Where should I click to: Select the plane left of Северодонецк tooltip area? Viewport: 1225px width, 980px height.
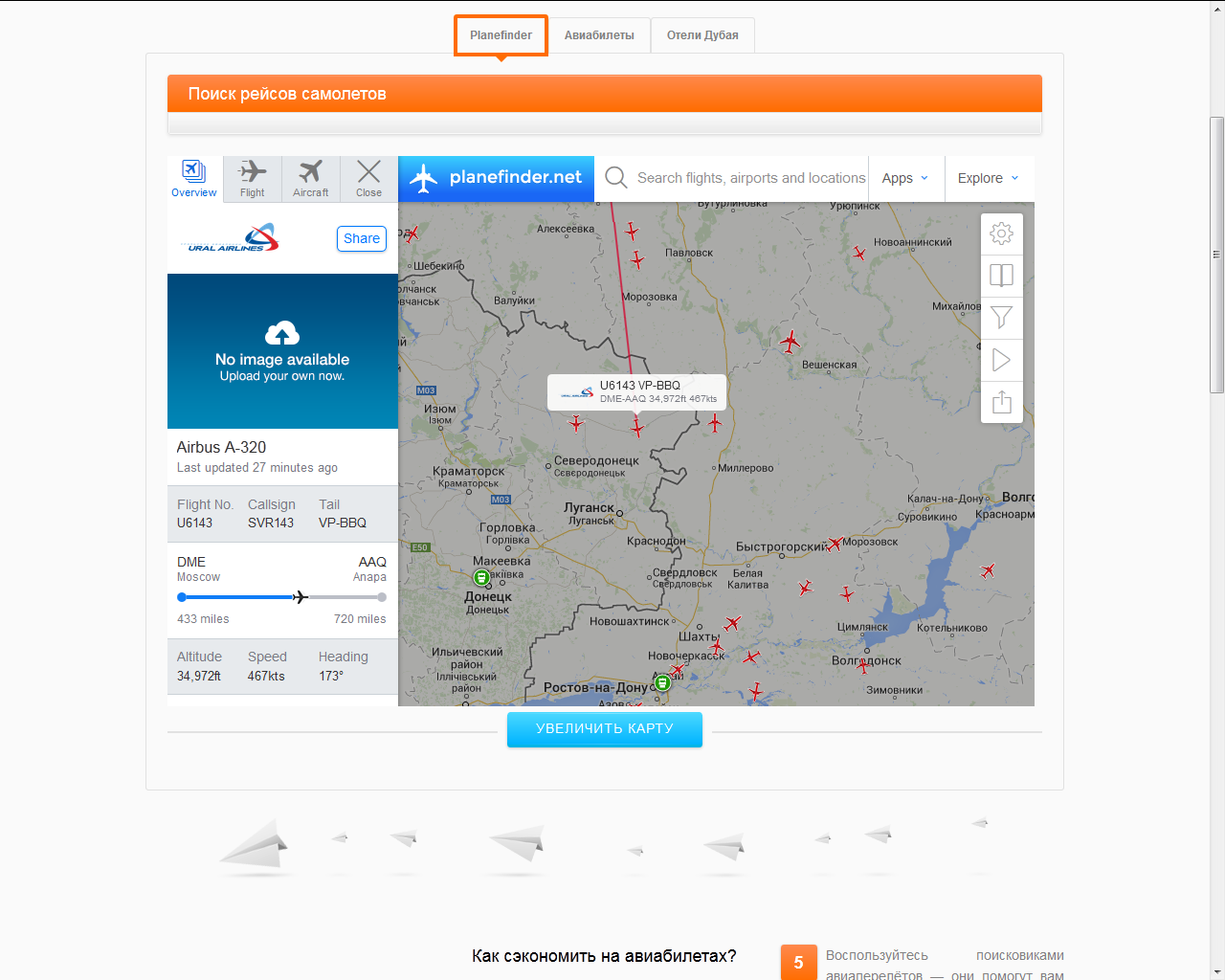(576, 422)
